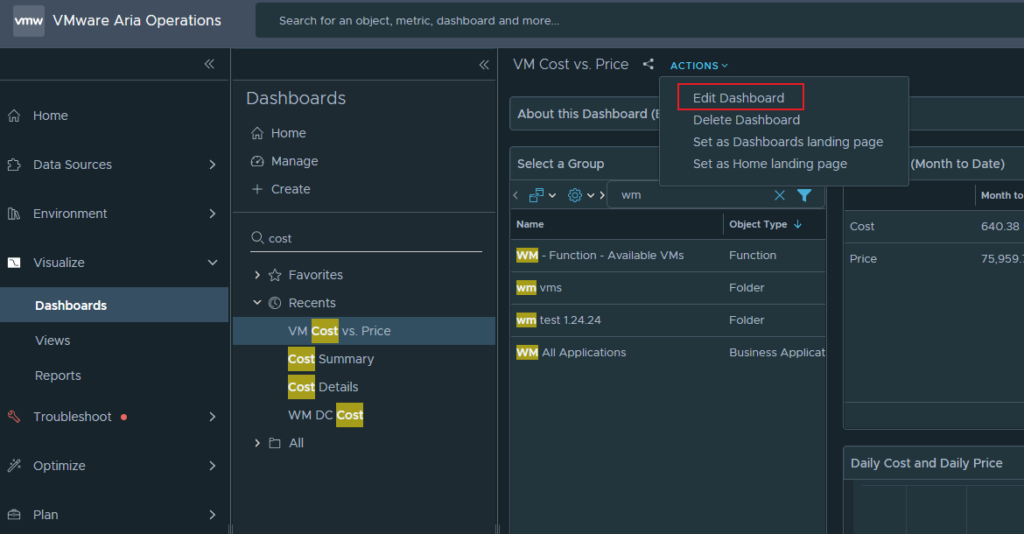Expand the Favorites tree node
1024x534 pixels.
(257, 275)
